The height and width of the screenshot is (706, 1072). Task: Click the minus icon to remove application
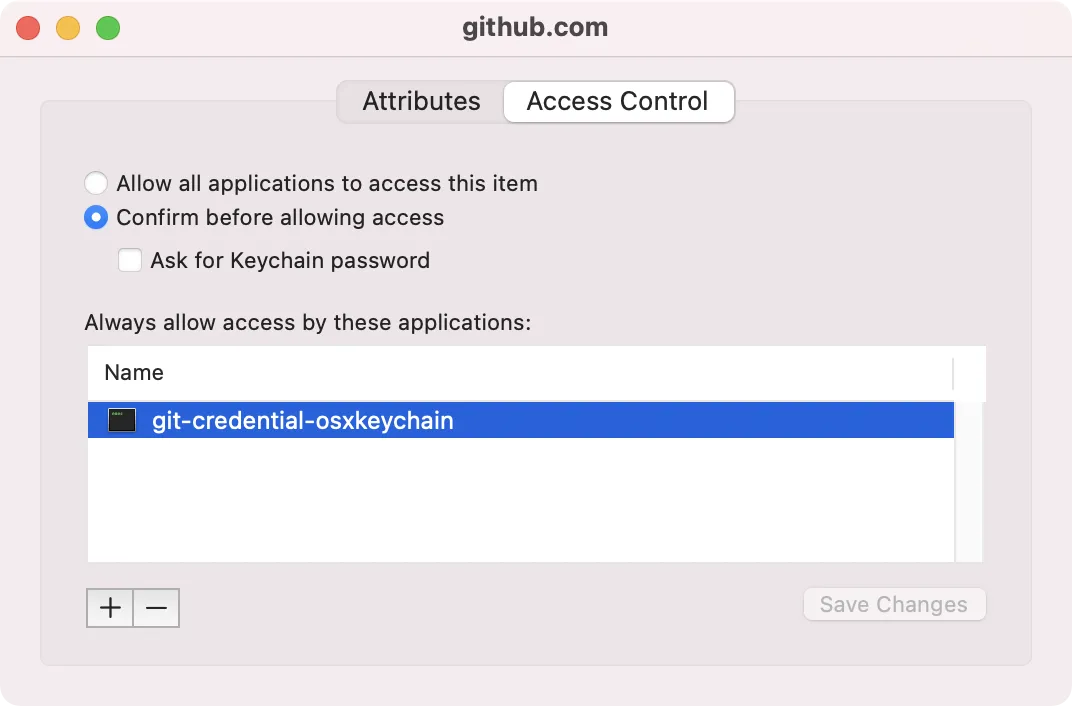pos(156,607)
